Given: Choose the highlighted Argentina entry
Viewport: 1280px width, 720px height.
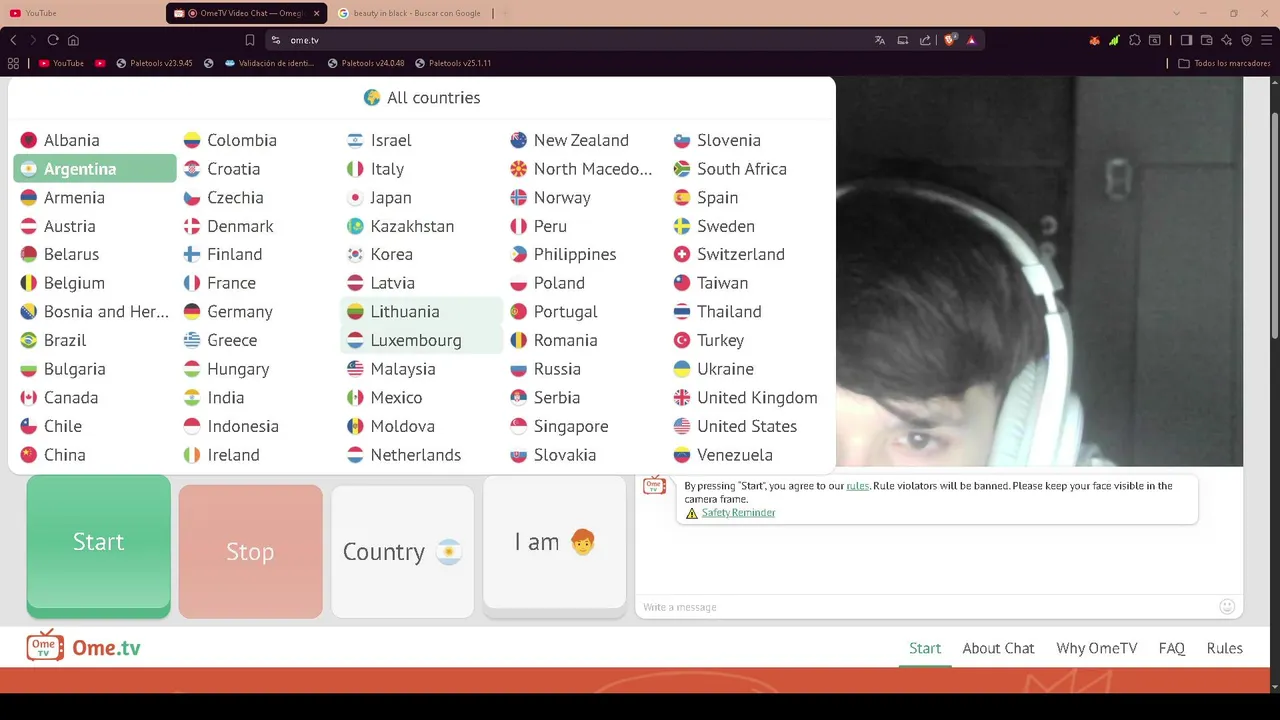Looking at the screenshot, I should tap(94, 169).
